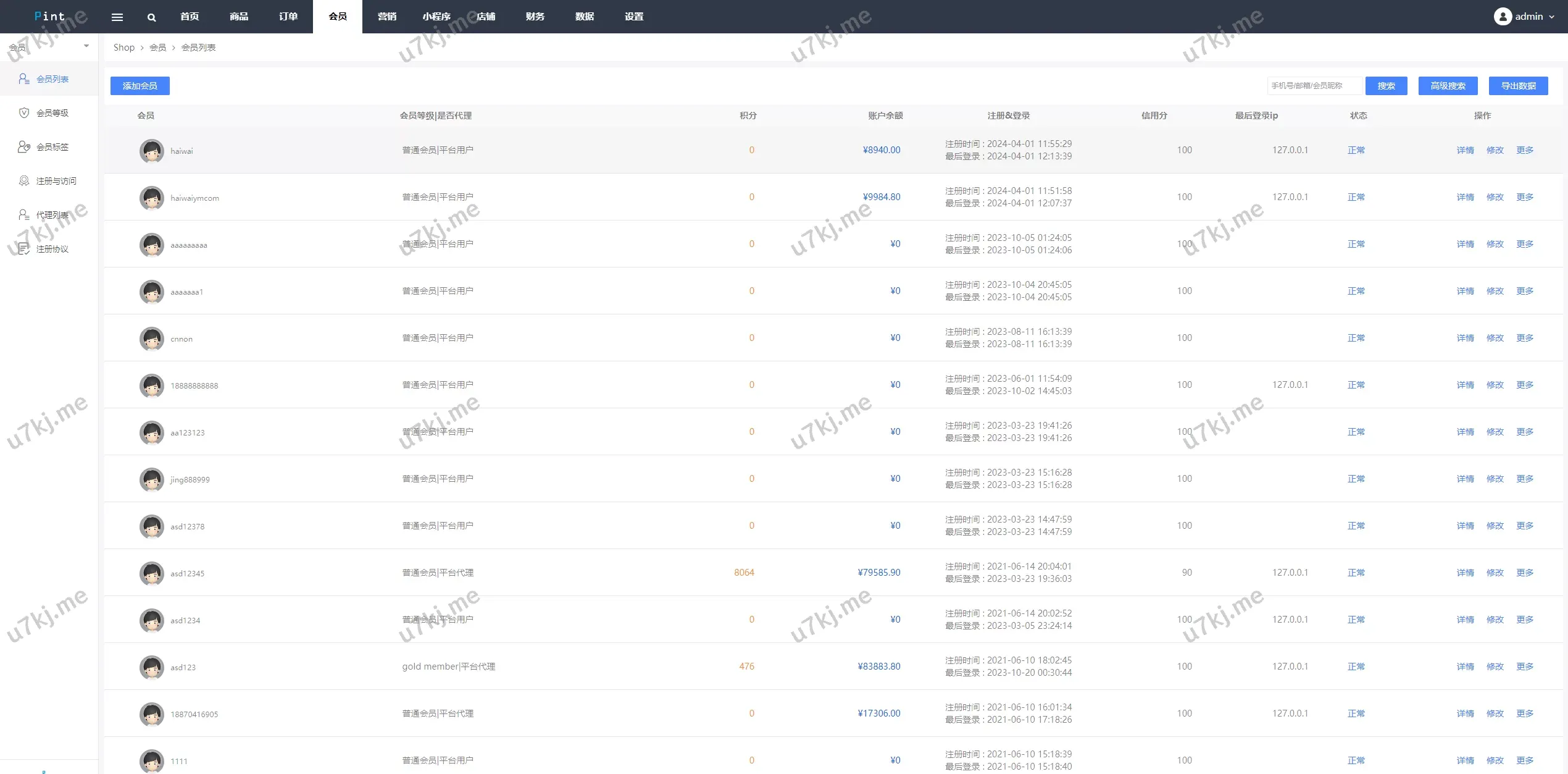The height and width of the screenshot is (774, 1568).
Task: Click the 导出数据 button
Action: [x=1518, y=86]
